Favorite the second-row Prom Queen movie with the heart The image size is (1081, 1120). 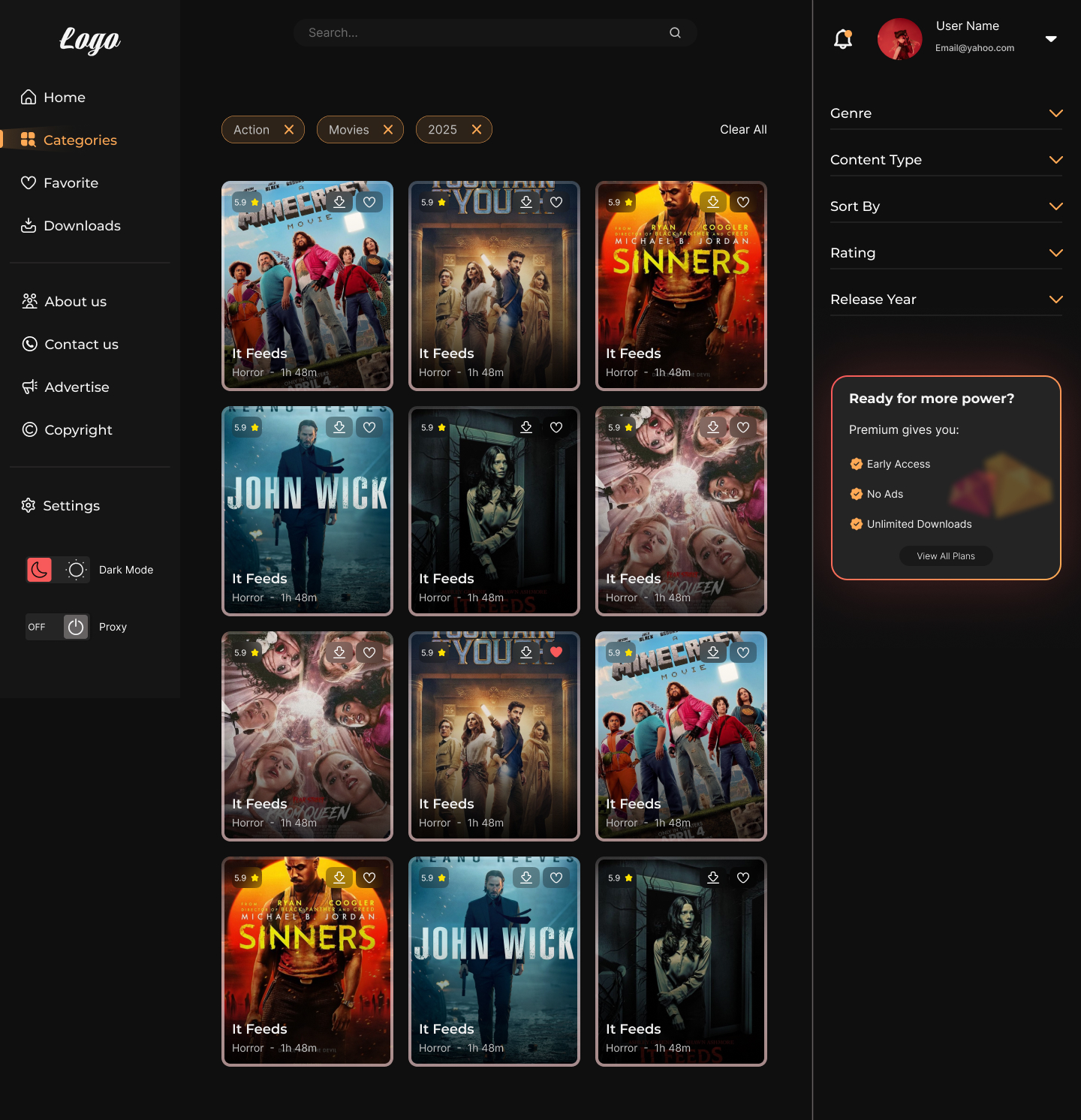743,427
